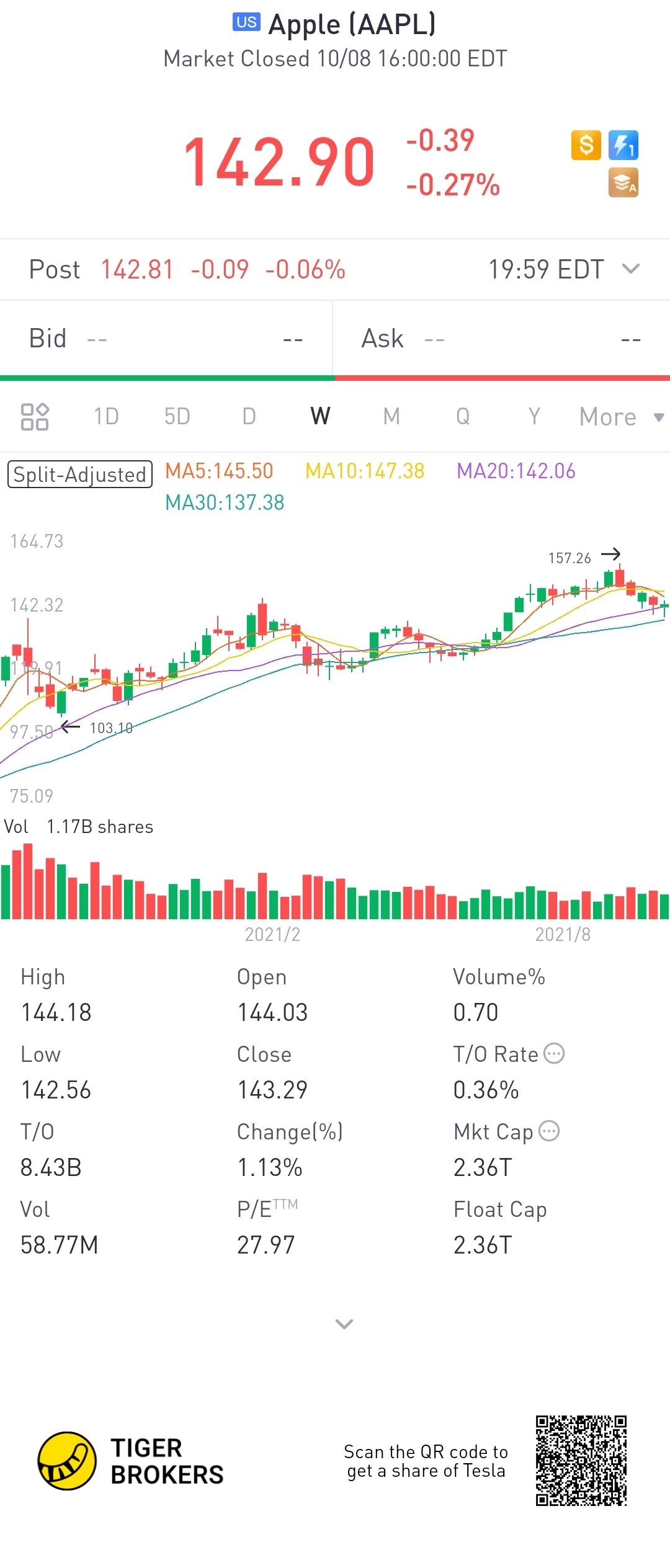Tap the US market flag badge
670x1568 pixels.
pyautogui.click(x=246, y=22)
